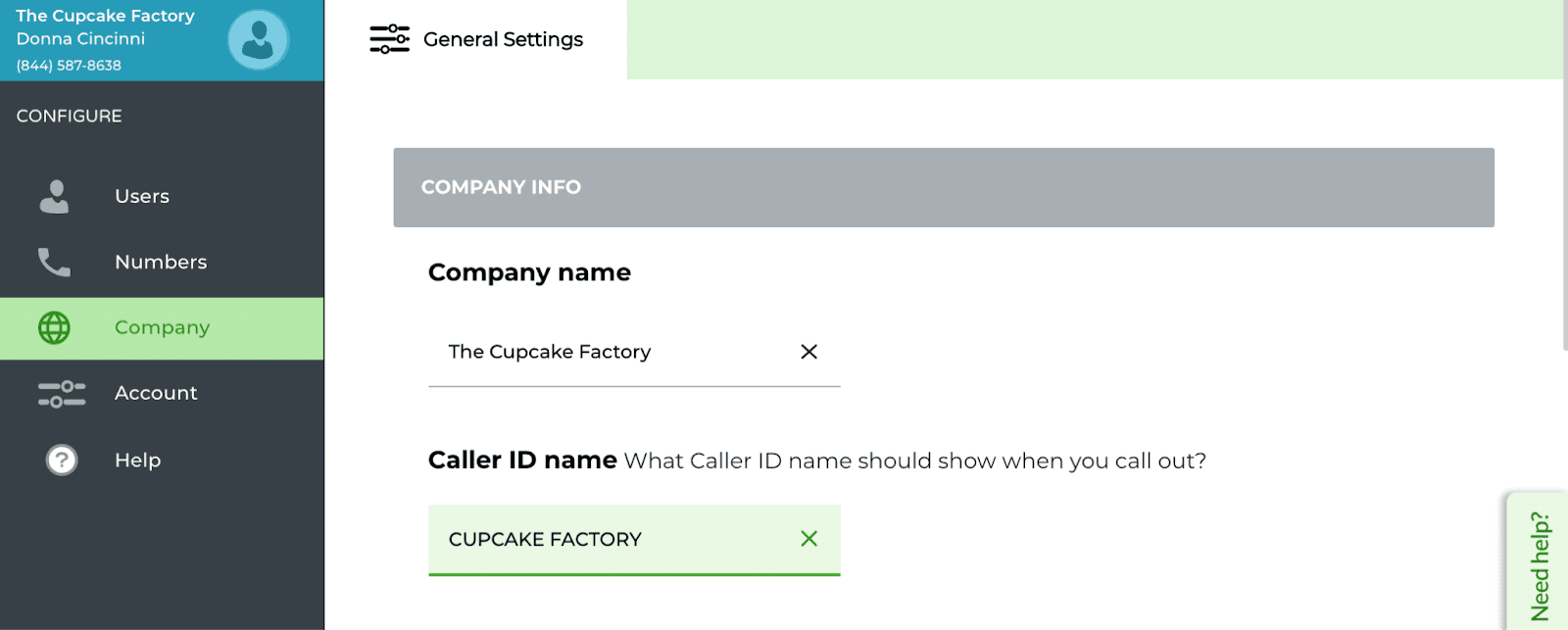
Task: Open the Numbers menu item
Action: click(162, 262)
